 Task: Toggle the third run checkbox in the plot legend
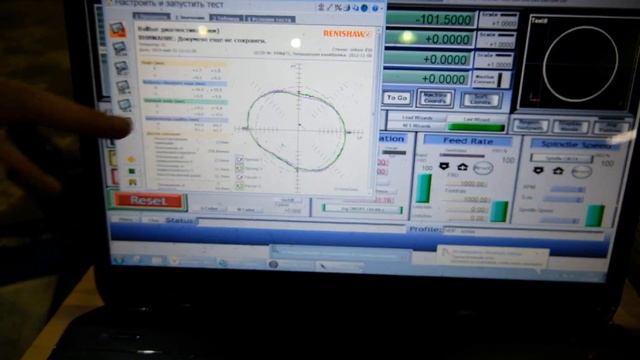239,177
